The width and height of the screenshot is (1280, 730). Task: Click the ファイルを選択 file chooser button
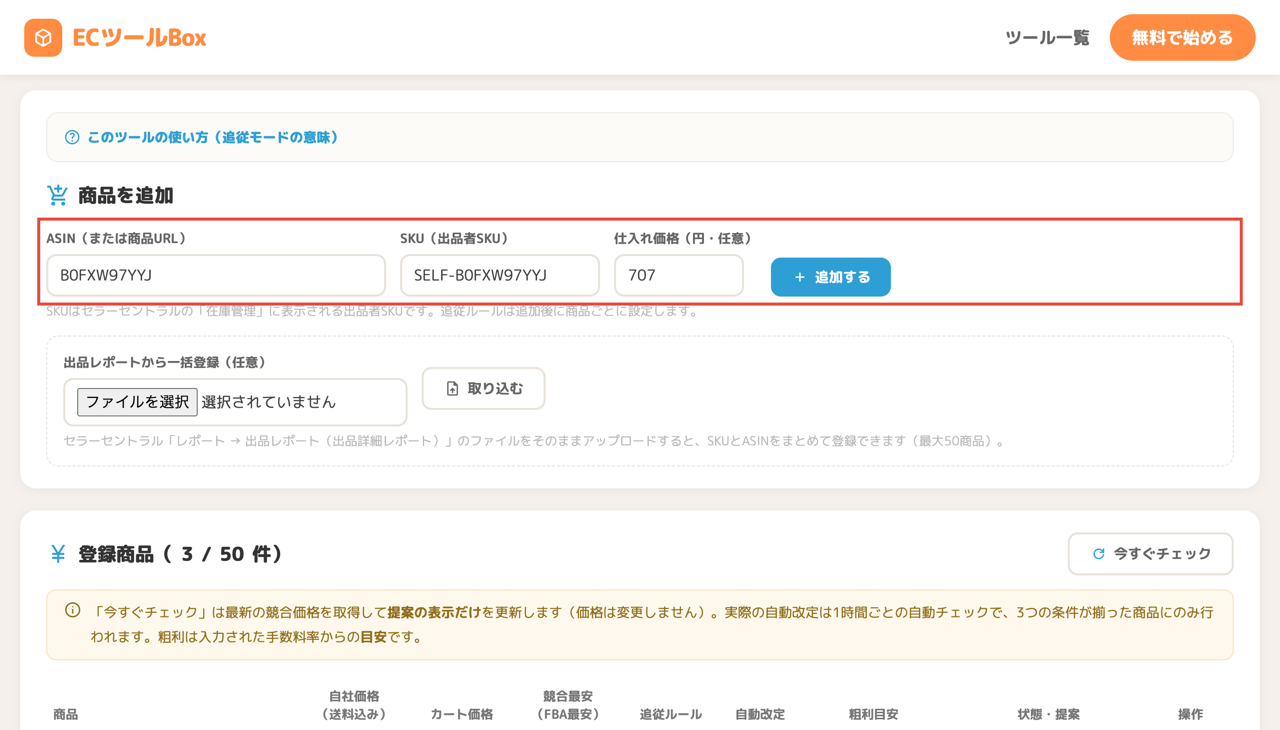click(x=137, y=402)
